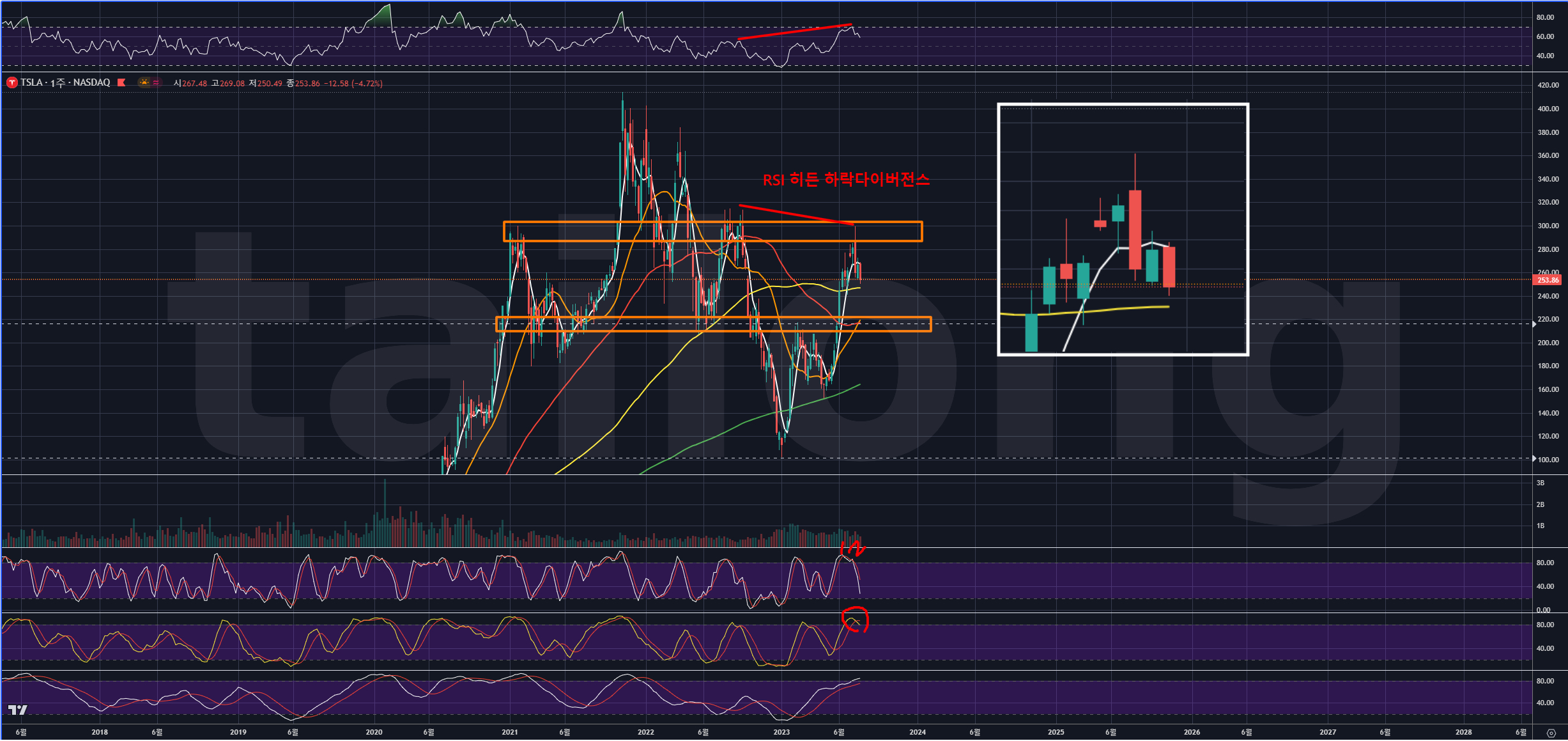1568x741 pixels.
Task: Click the red flag icon beside NASDAQ
Action: click(x=121, y=82)
